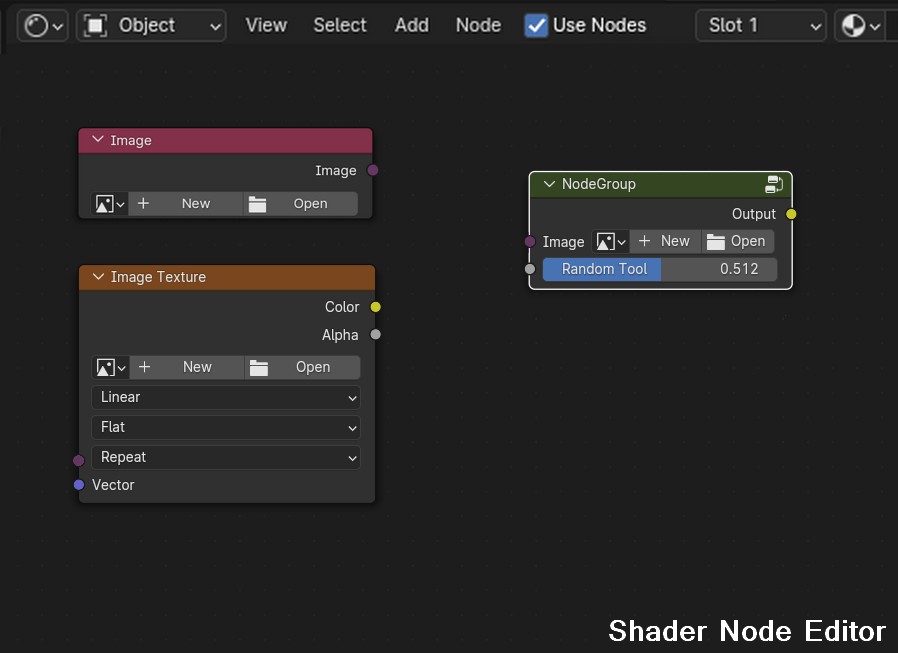Open the Node menu
898x653 pixels.
(478, 25)
